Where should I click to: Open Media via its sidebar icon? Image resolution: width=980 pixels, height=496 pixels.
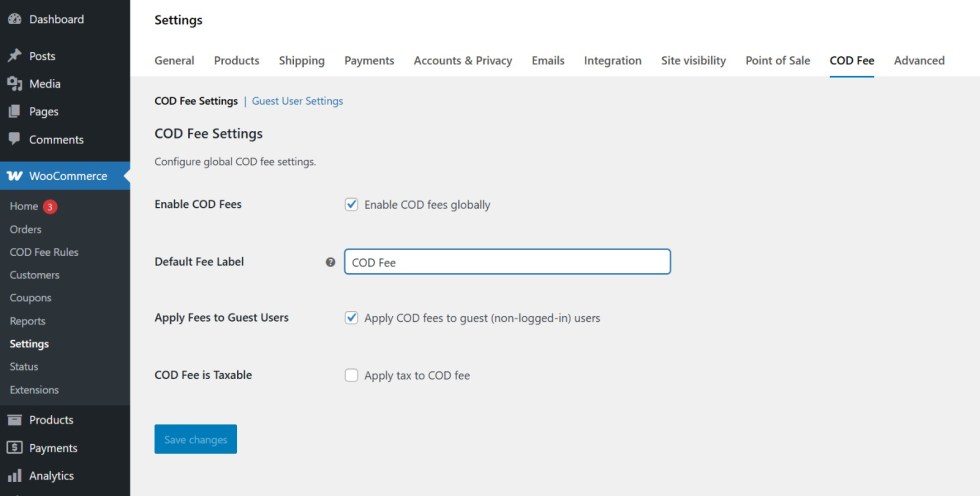tap(15, 84)
